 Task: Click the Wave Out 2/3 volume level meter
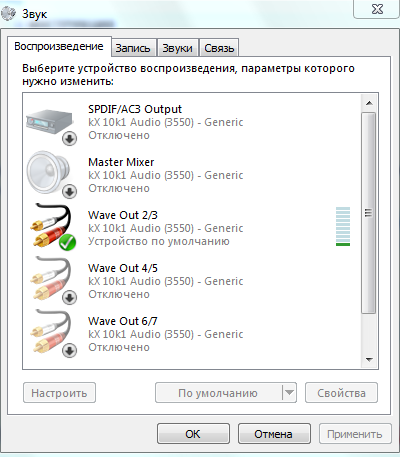point(343,227)
